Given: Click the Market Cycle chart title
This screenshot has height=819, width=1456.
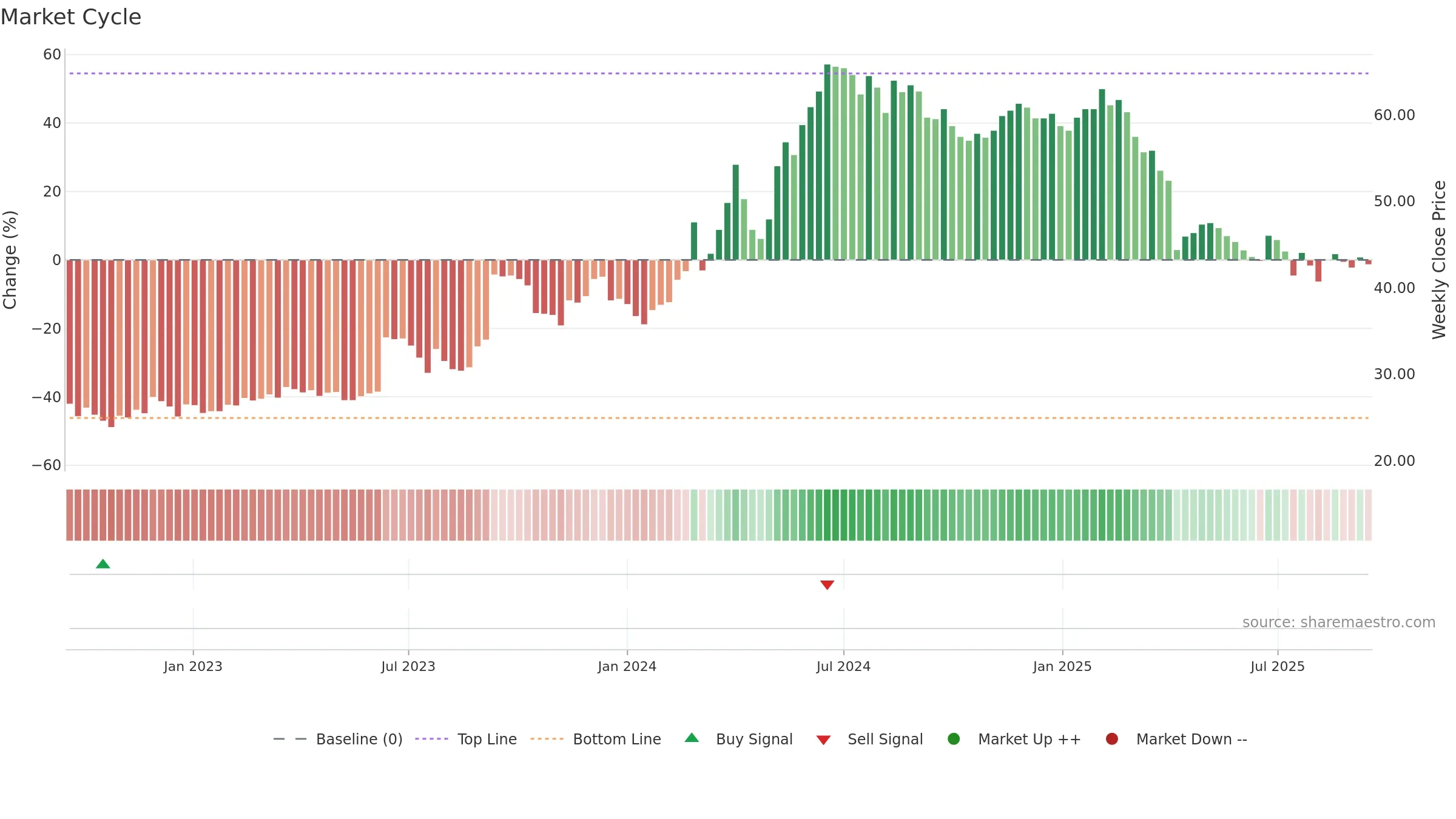Looking at the screenshot, I should point(71,17).
